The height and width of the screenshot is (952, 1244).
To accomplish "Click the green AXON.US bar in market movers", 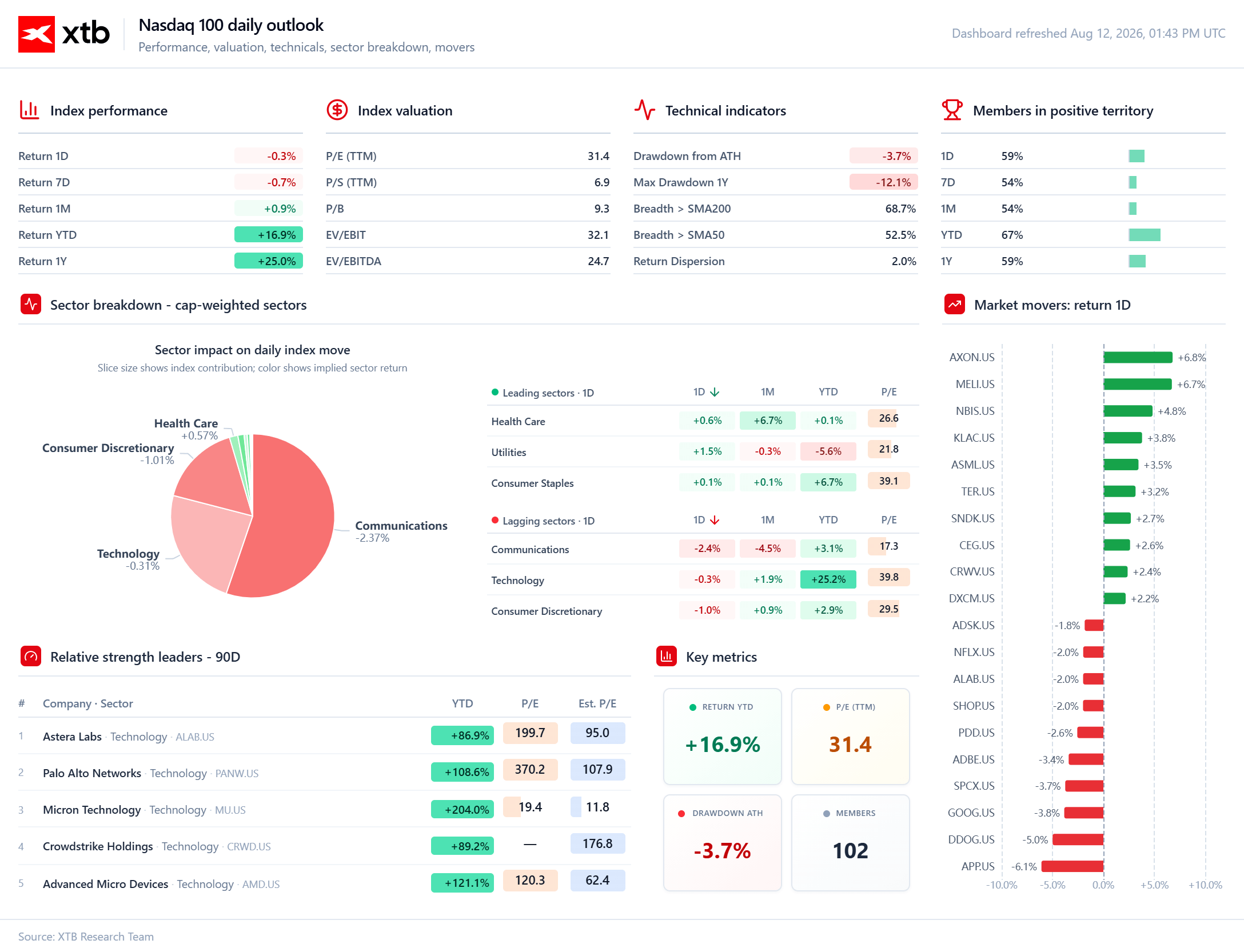I will coord(1138,357).
